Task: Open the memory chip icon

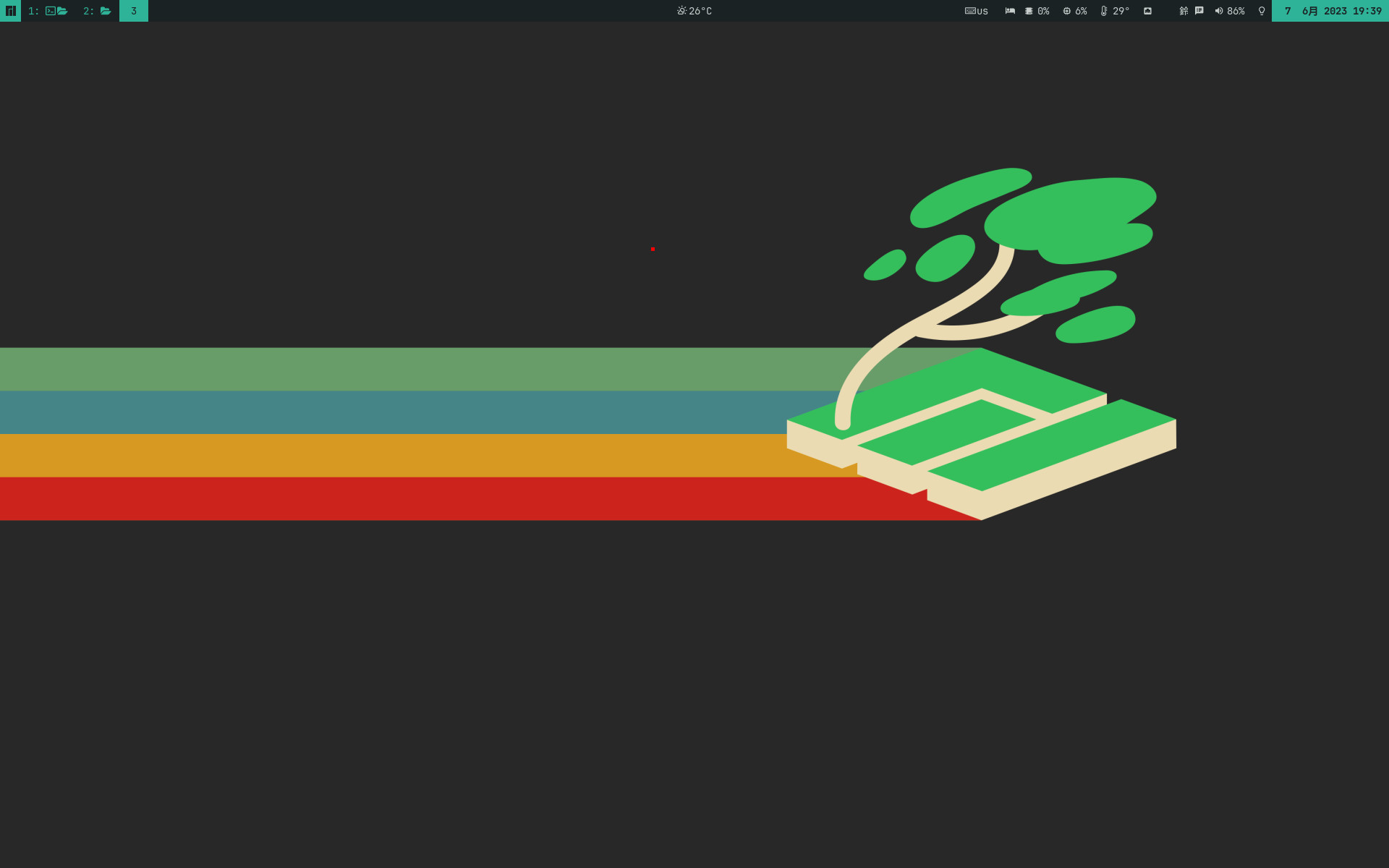Action: click(1029, 11)
